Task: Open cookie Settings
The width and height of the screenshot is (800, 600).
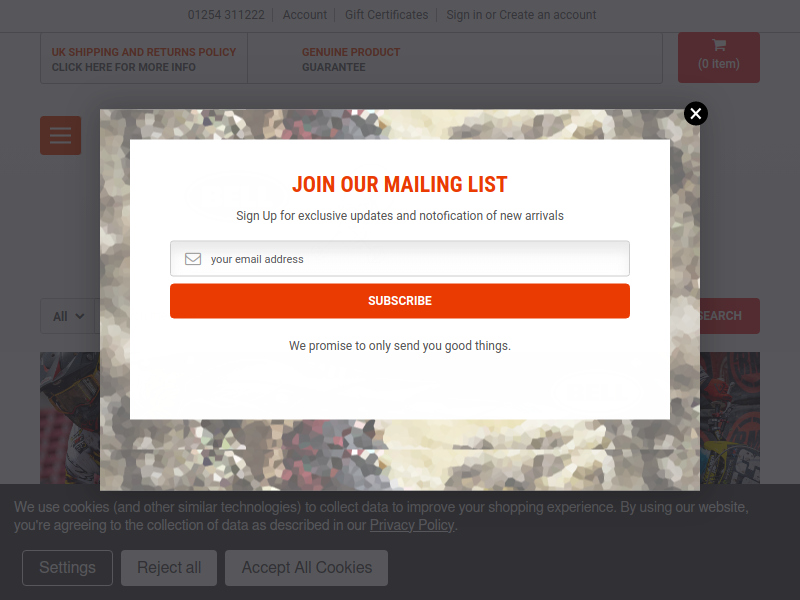Action: pyautogui.click(x=67, y=567)
